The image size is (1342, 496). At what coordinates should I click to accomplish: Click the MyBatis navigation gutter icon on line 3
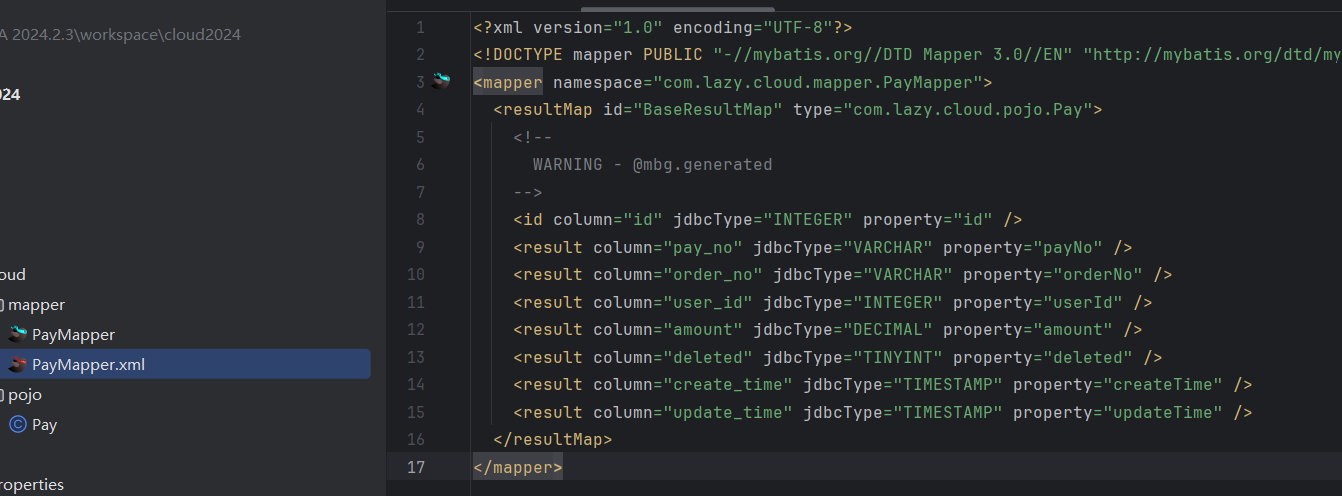tap(441, 81)
